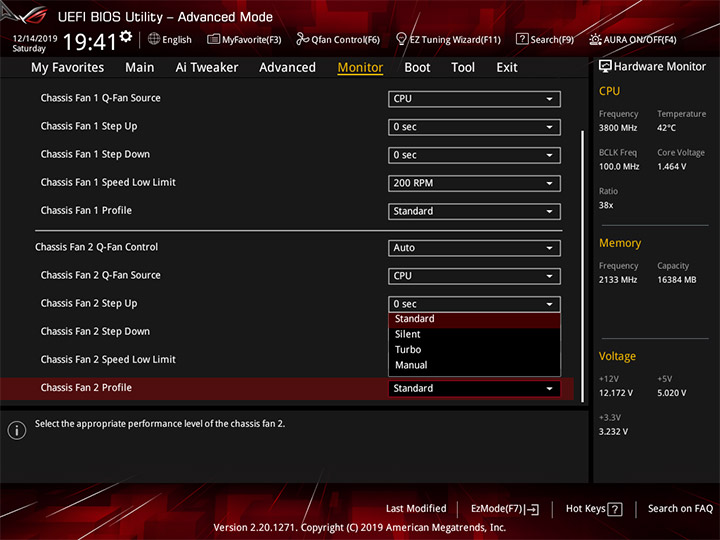Open MyFavorite(F3) list icon

pyautogui.click(x=213, y=39)
